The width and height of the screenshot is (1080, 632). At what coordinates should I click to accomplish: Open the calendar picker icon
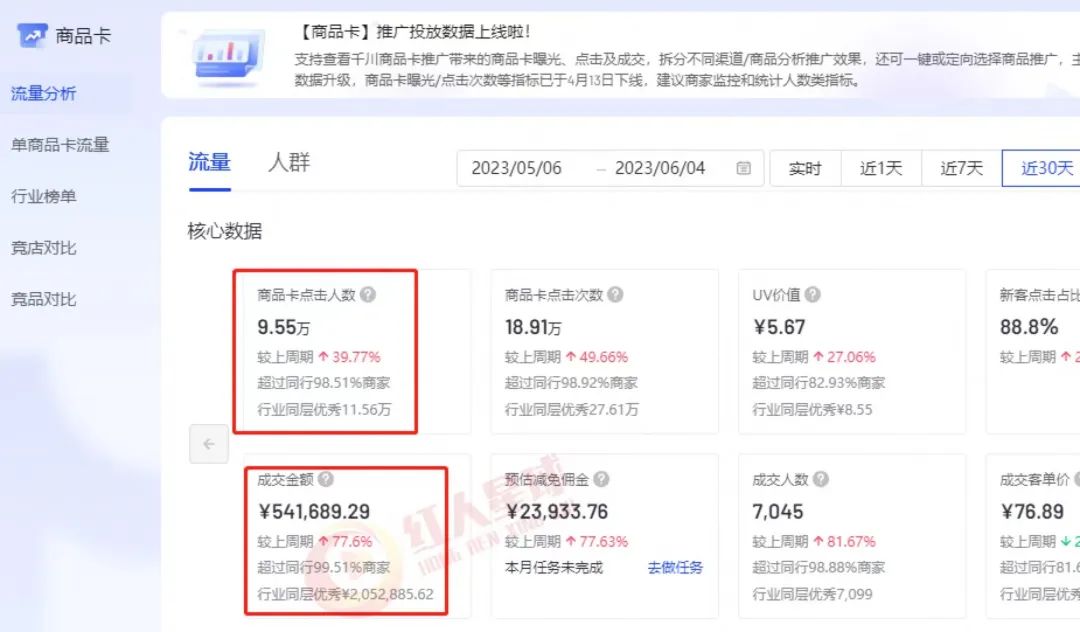tap(744, 169)
